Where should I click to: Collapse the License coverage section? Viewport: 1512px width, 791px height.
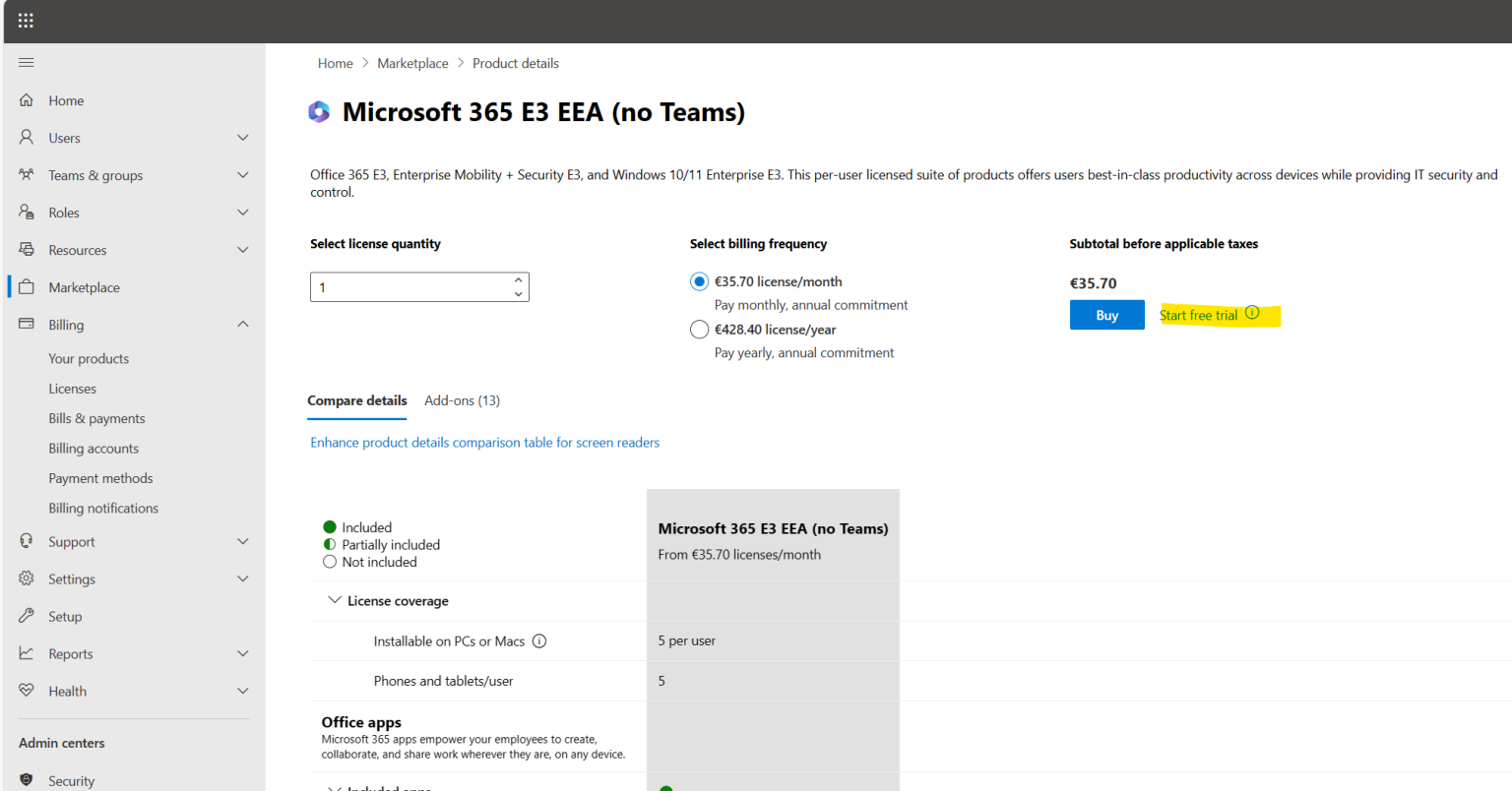point(334,600)
